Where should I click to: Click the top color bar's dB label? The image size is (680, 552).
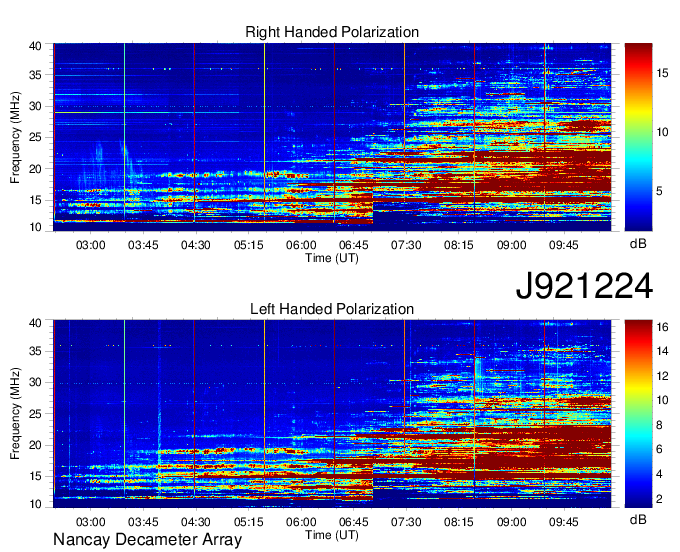click(x=638, y=244)
